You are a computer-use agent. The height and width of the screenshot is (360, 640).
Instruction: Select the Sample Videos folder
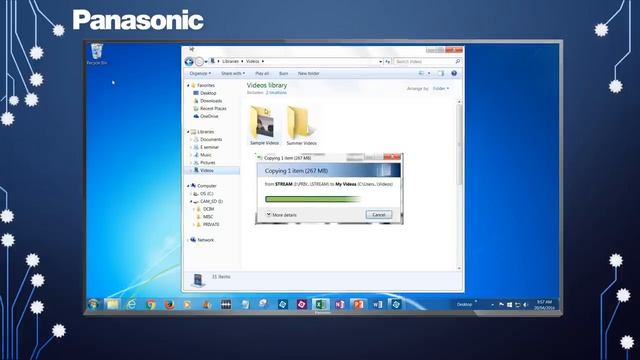[x=264, y=126]
